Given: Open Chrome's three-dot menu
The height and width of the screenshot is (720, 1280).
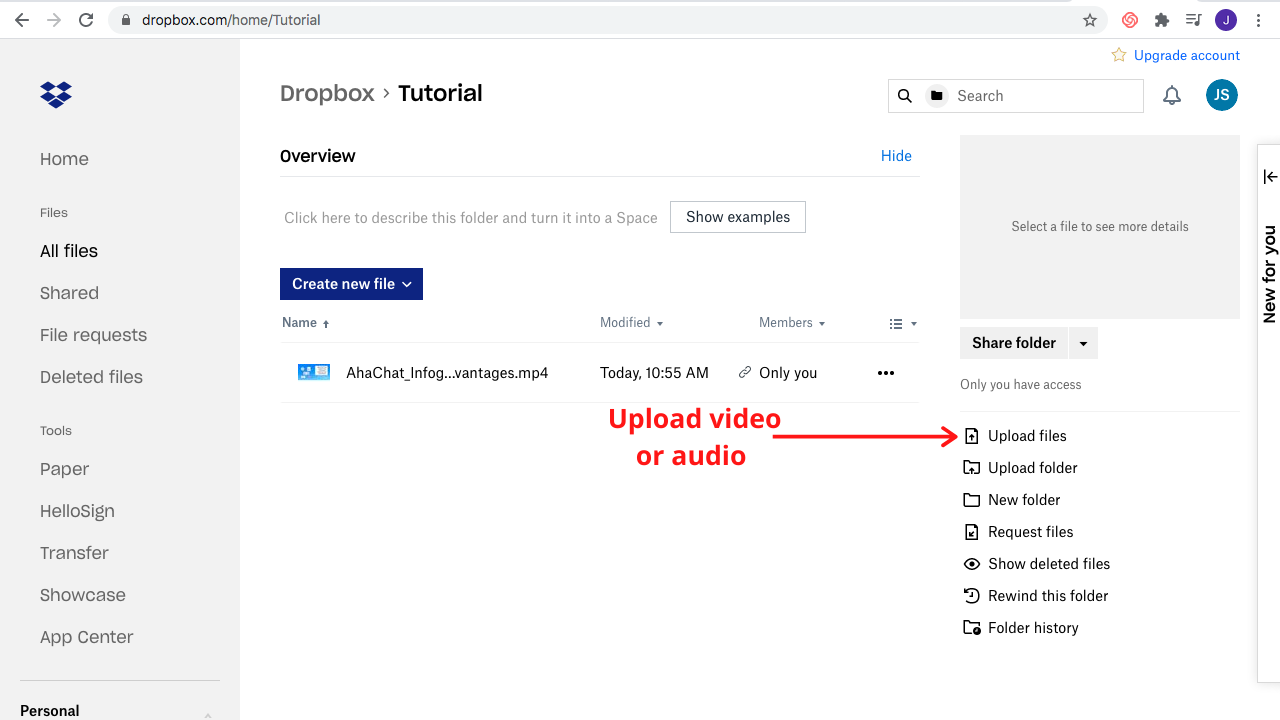Looking at the screenshot, I should (1258, 20).
